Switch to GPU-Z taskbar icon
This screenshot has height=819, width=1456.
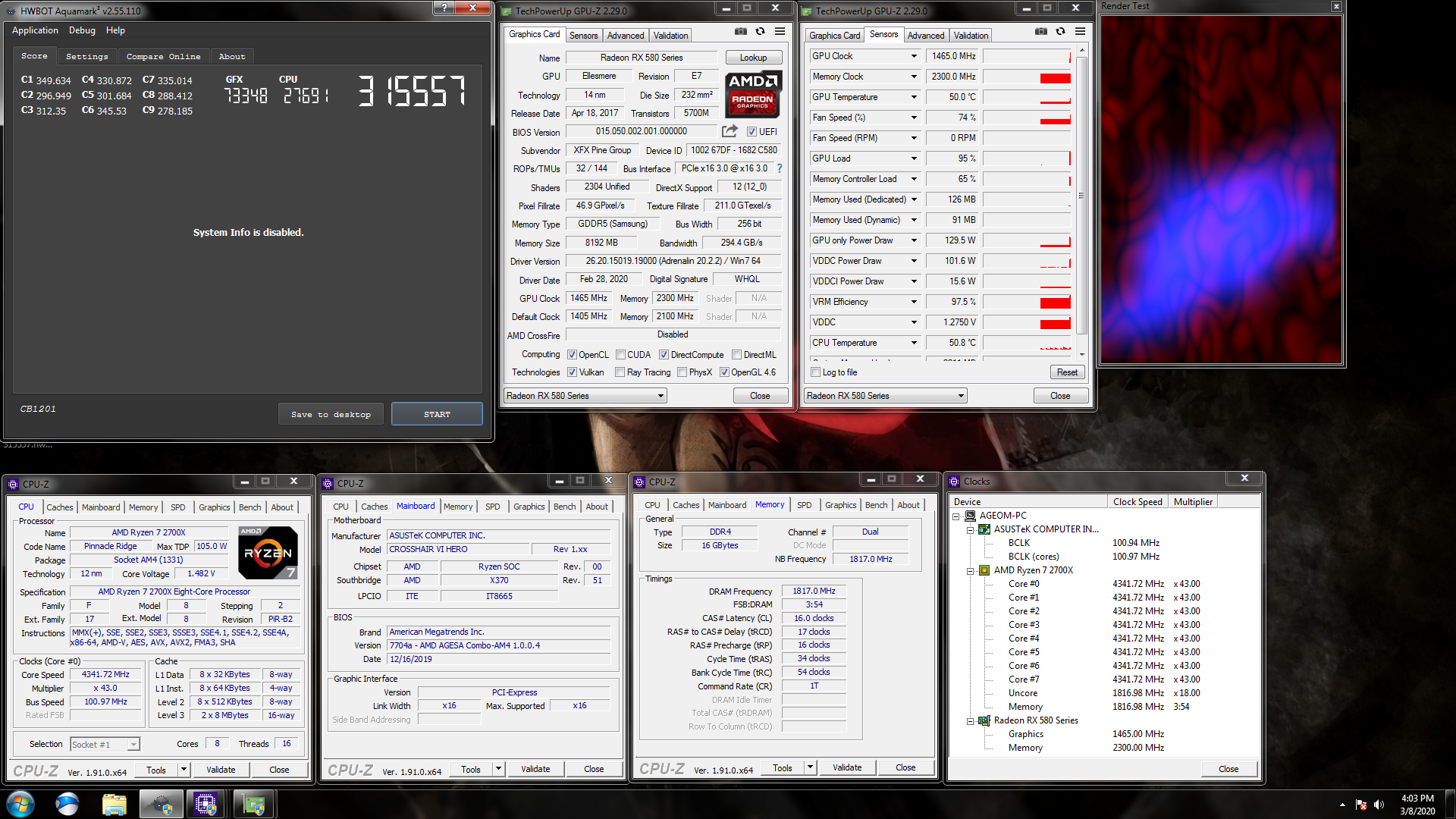(x=253, y=804)
